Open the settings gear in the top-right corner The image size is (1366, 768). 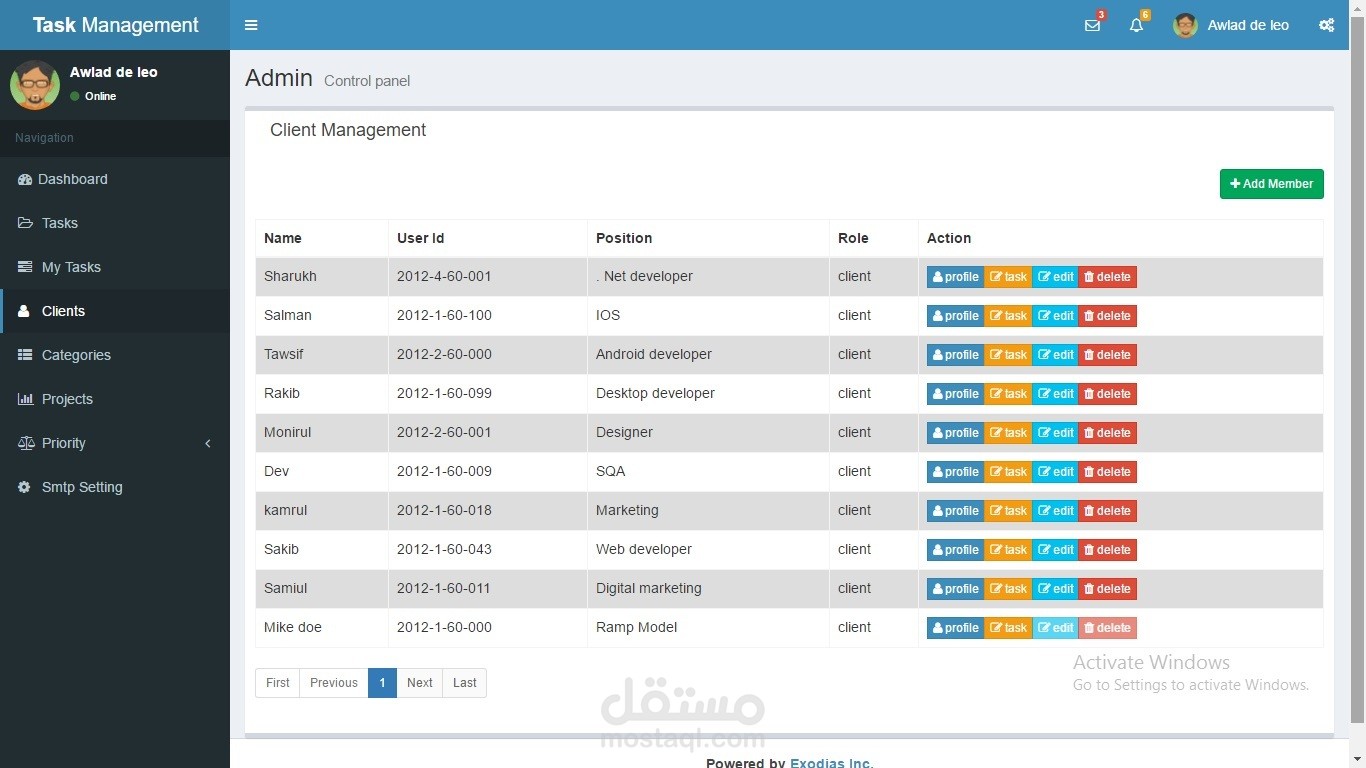tap(1326, 25)
